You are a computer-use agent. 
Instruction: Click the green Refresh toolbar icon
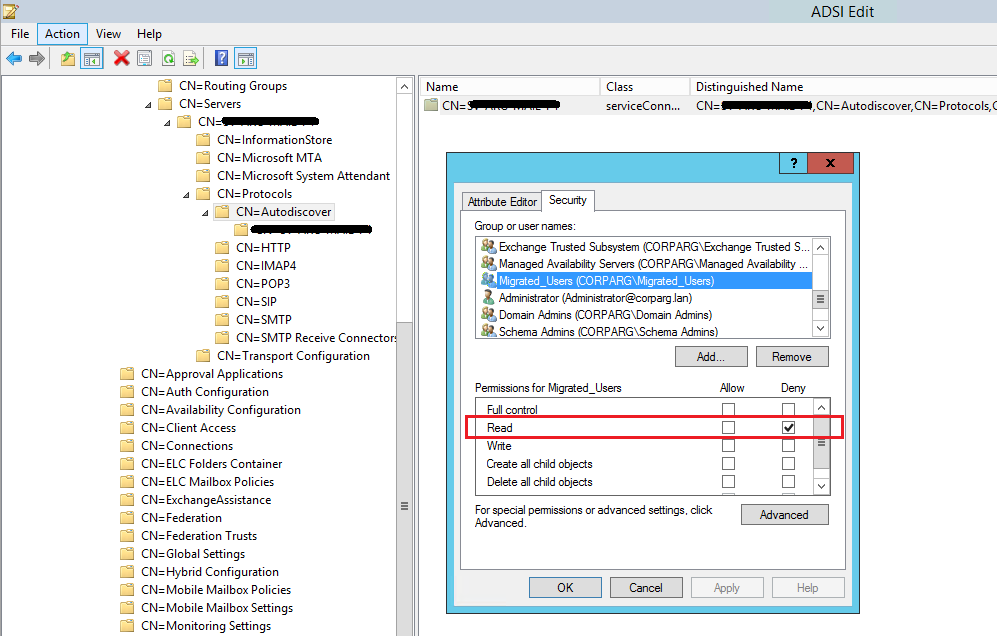[x=169, y=59]
